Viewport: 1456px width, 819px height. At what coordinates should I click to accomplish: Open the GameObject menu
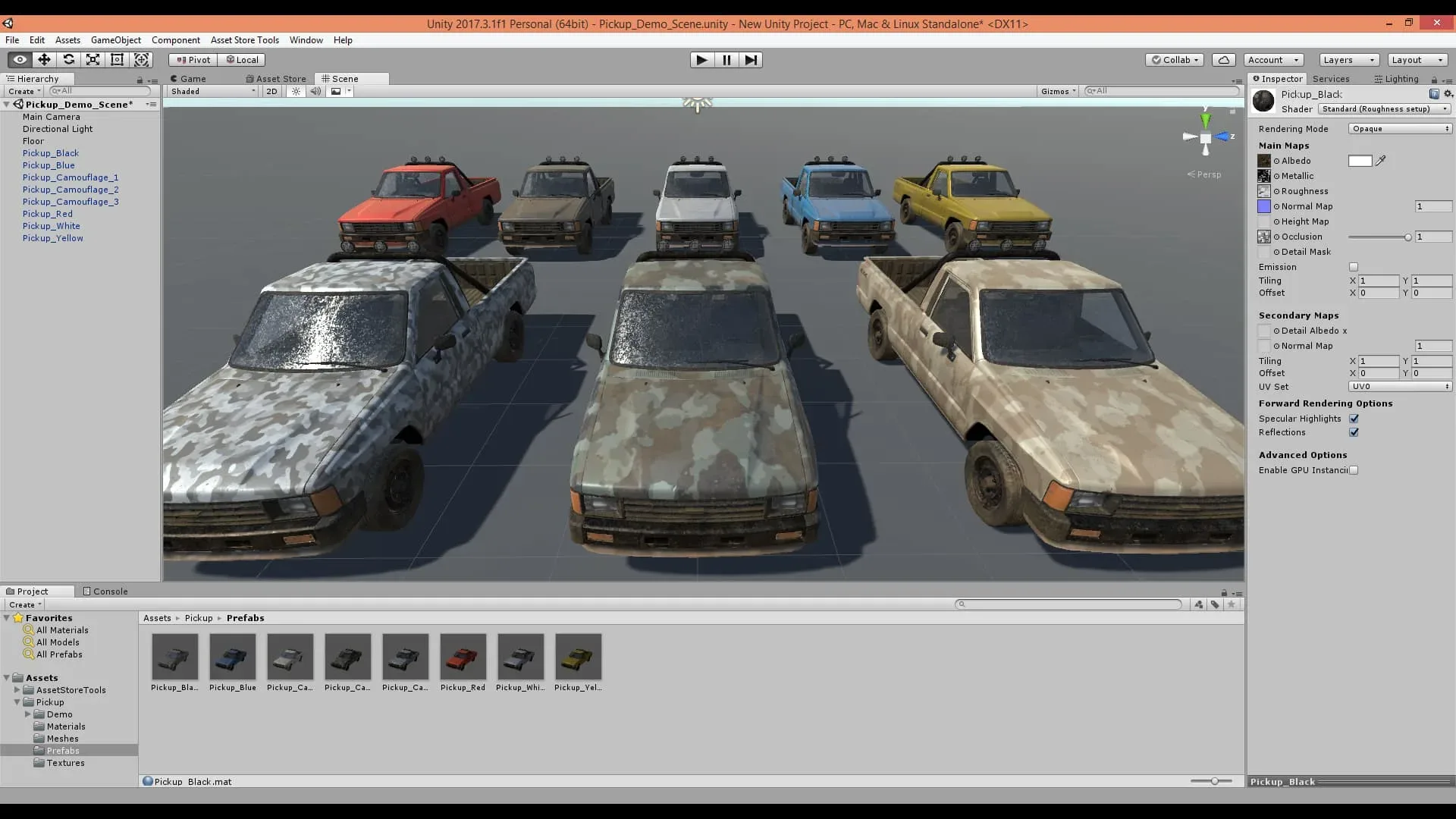(x=115, y=39)
